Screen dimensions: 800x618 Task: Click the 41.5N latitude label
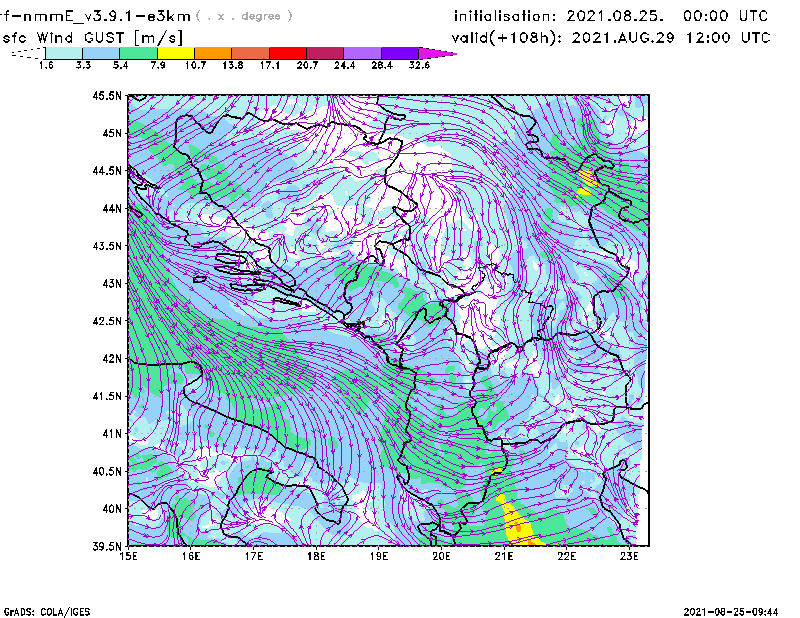(107, 396)
